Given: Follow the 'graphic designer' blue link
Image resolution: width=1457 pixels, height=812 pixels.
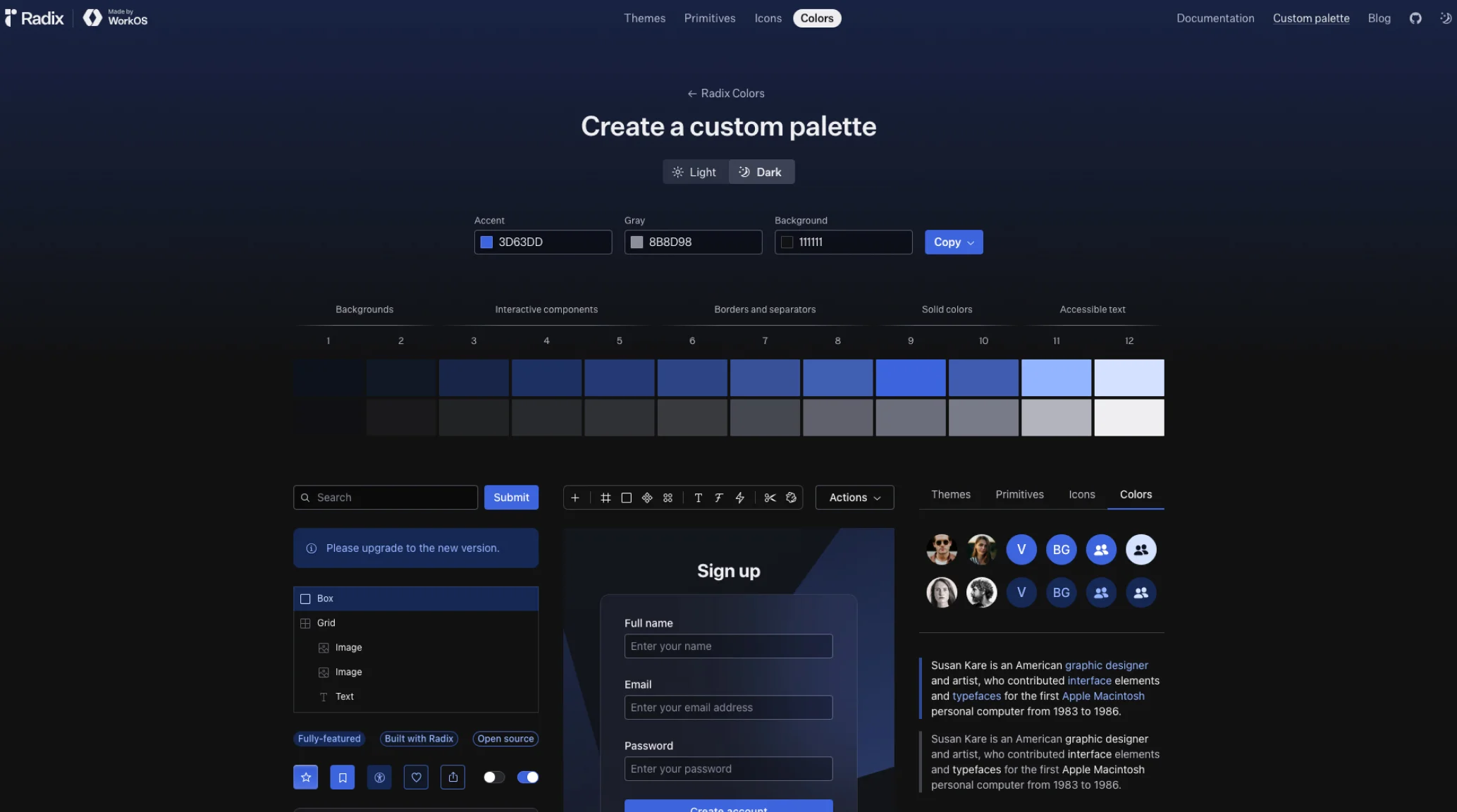Looking at the screenshot, I should (1106, 665).
